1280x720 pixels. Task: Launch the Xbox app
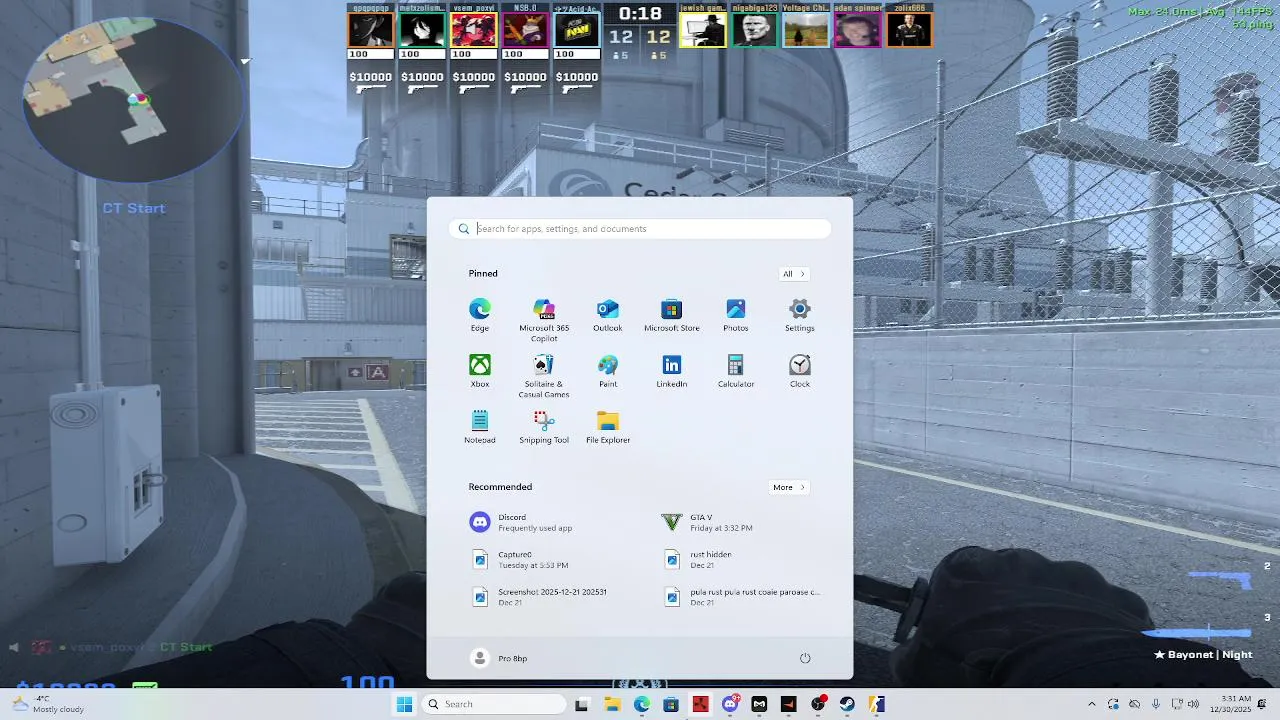(480, 371)
